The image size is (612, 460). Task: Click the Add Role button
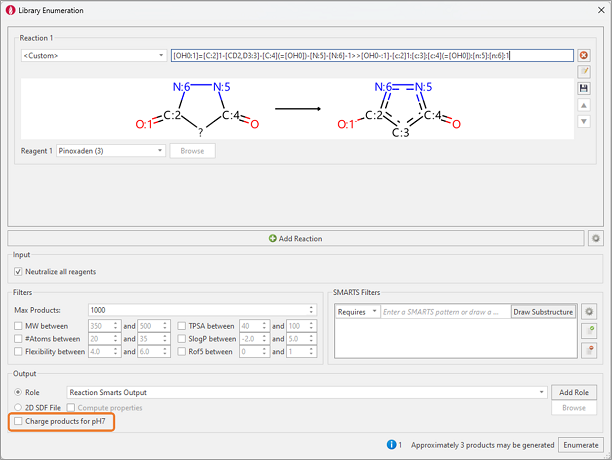(574, 393)
